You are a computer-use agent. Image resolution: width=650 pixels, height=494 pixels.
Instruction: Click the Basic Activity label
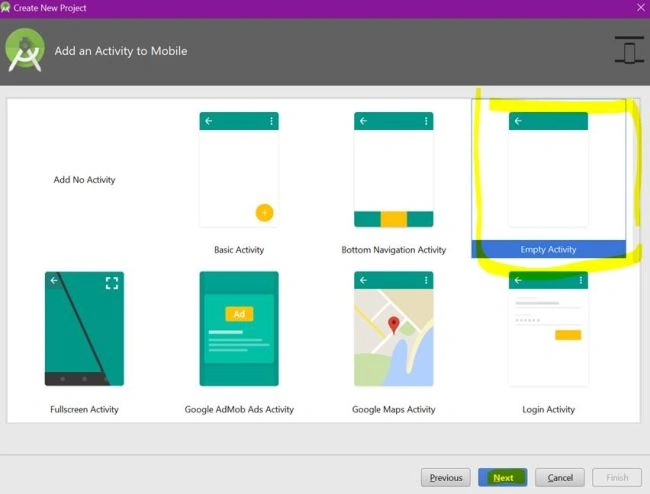pyautogui.click(x=239, y=250)
